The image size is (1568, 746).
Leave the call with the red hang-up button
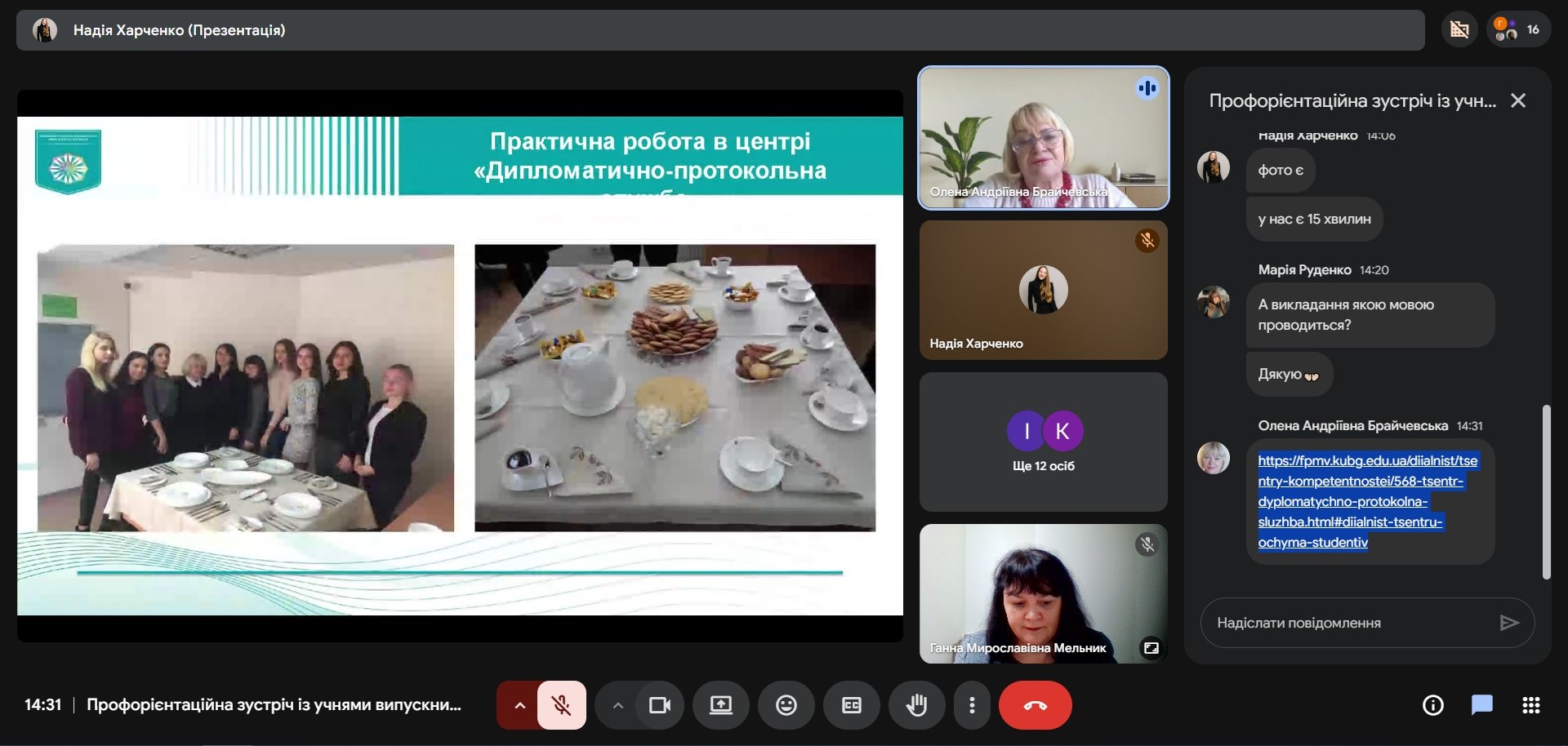coord(1035,705)
